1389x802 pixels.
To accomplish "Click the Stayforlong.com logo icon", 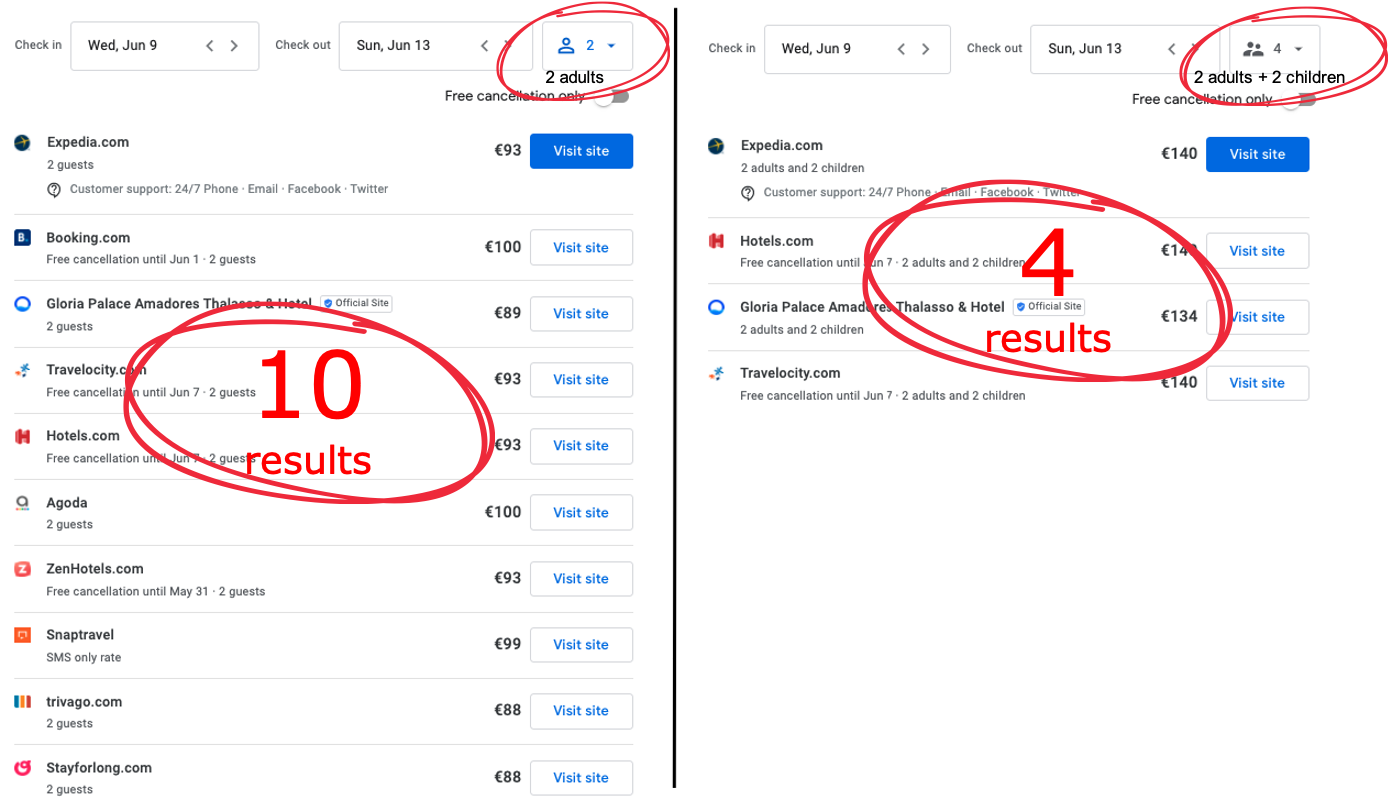I will click(22, 768).
